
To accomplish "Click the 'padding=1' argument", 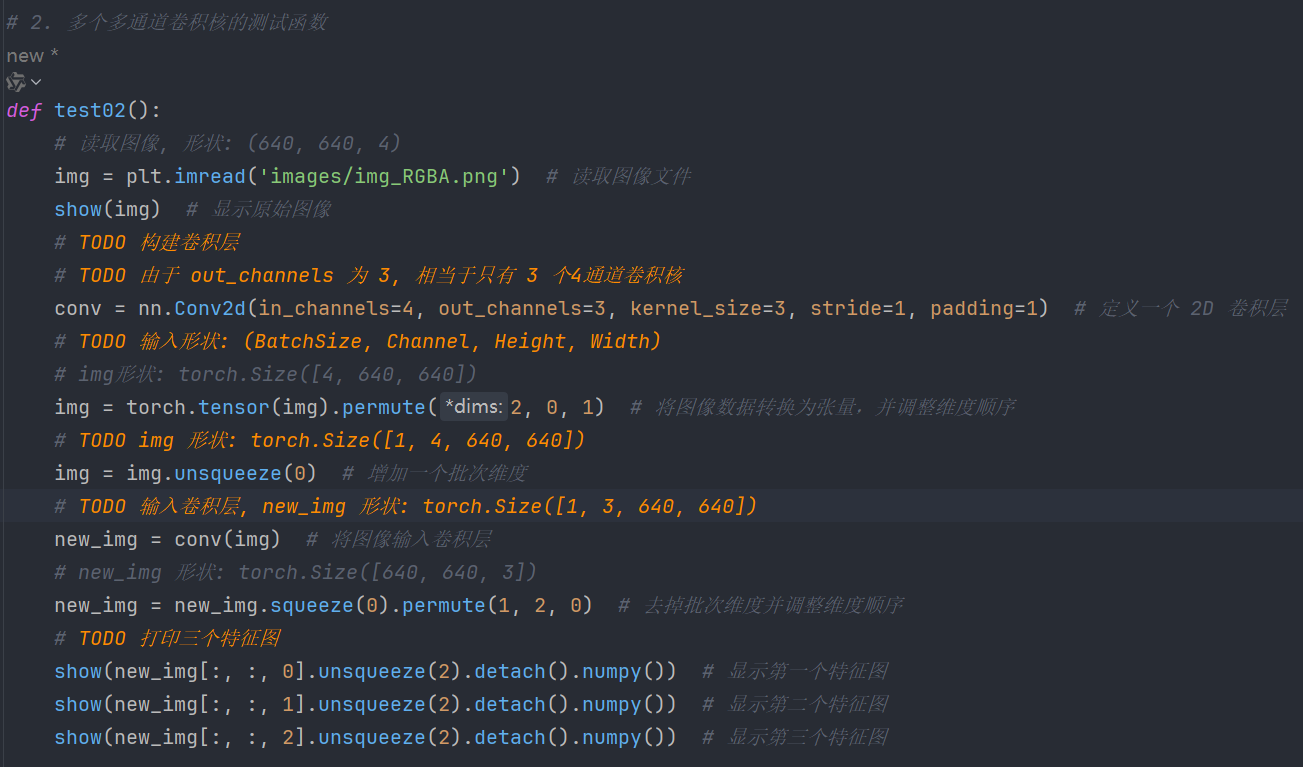I will click(983, 308).
